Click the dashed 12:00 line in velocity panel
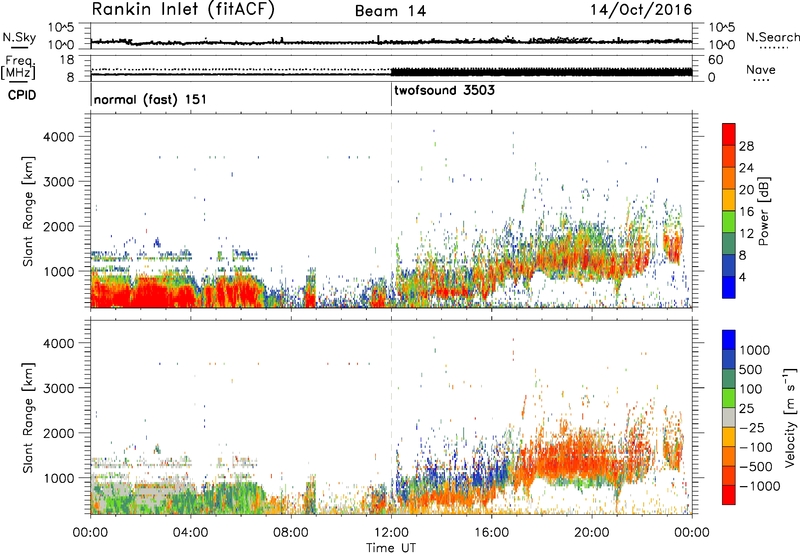Image resolution: width=800 pixels, height=554 pixels. 391,417
